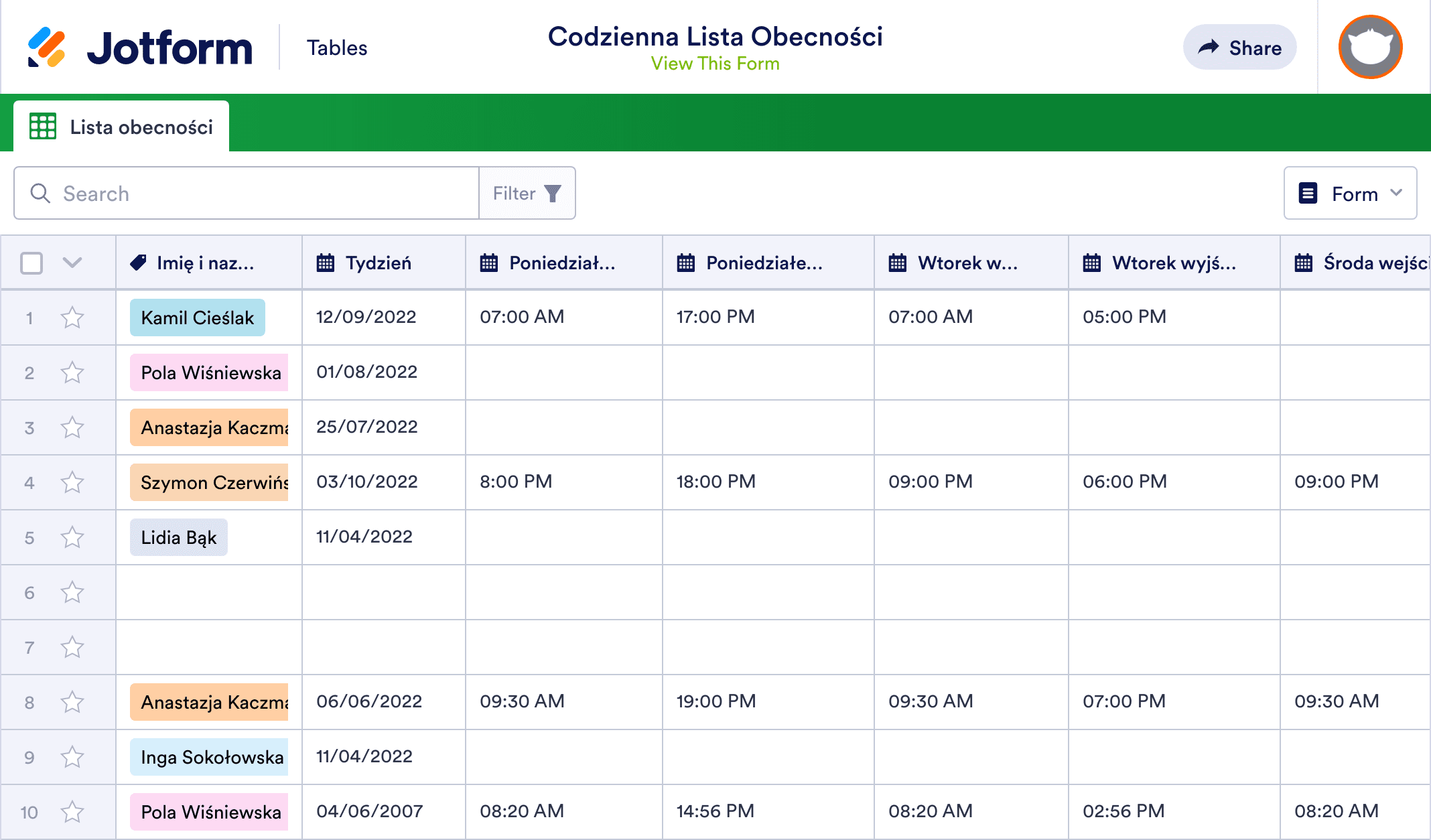Screen dimensions: 1431x840
Task: Click the Lista obecności grid icon
Action: click(x=43, y=127)
